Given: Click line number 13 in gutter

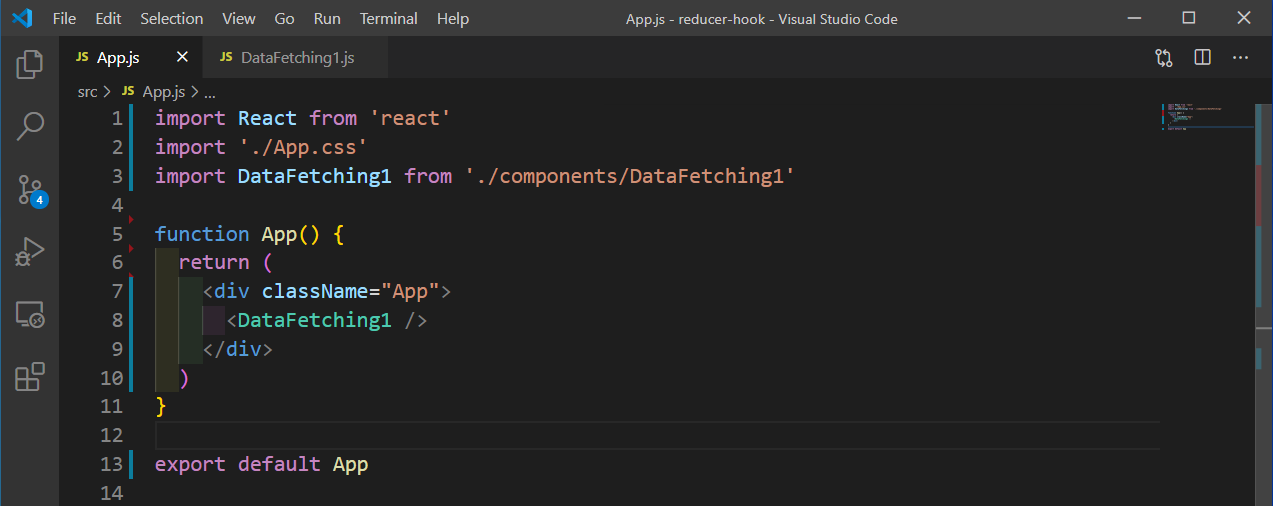Looking at the screenshot, I should click(112, 464).
